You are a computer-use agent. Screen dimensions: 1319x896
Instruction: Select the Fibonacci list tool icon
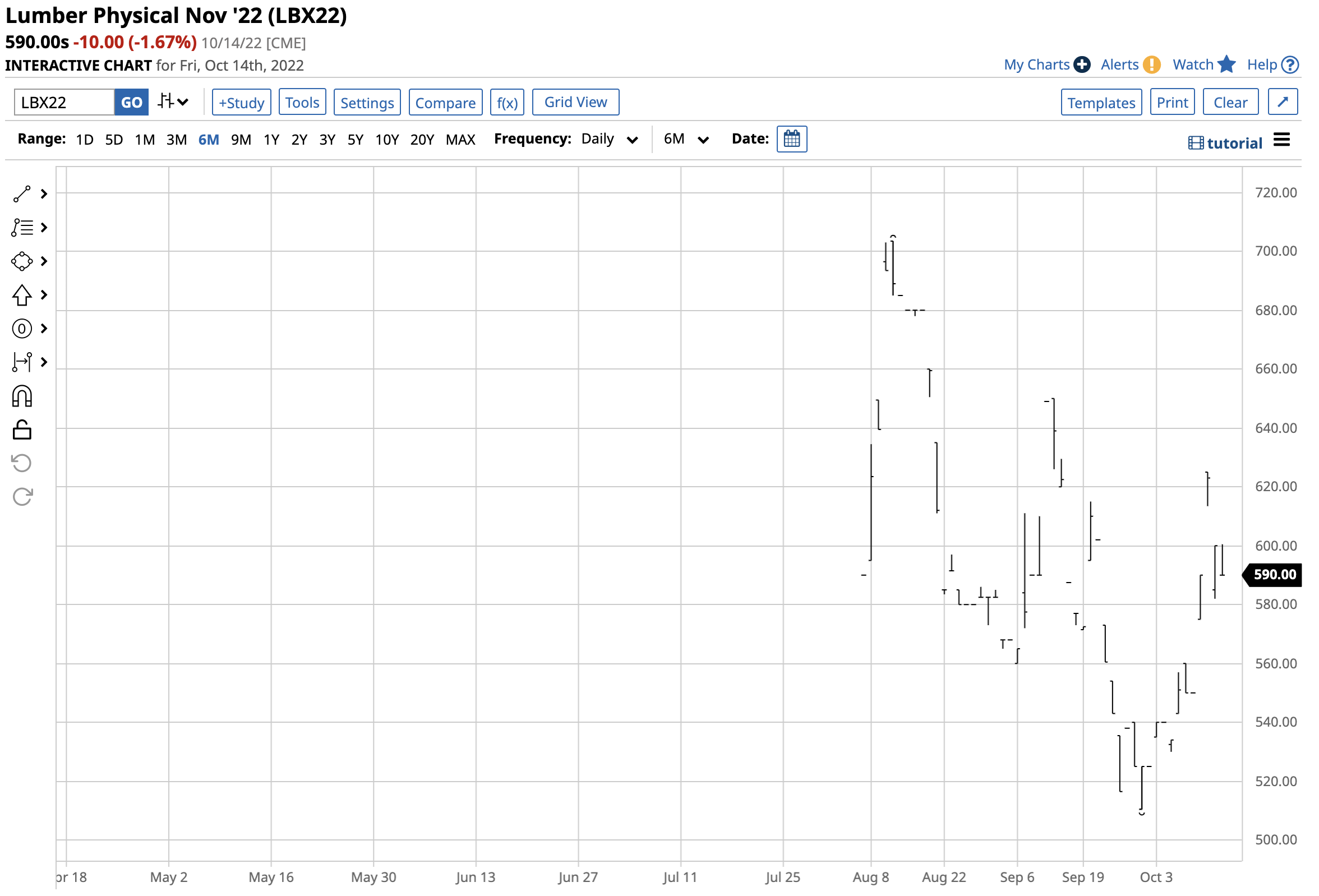(22, 228)
